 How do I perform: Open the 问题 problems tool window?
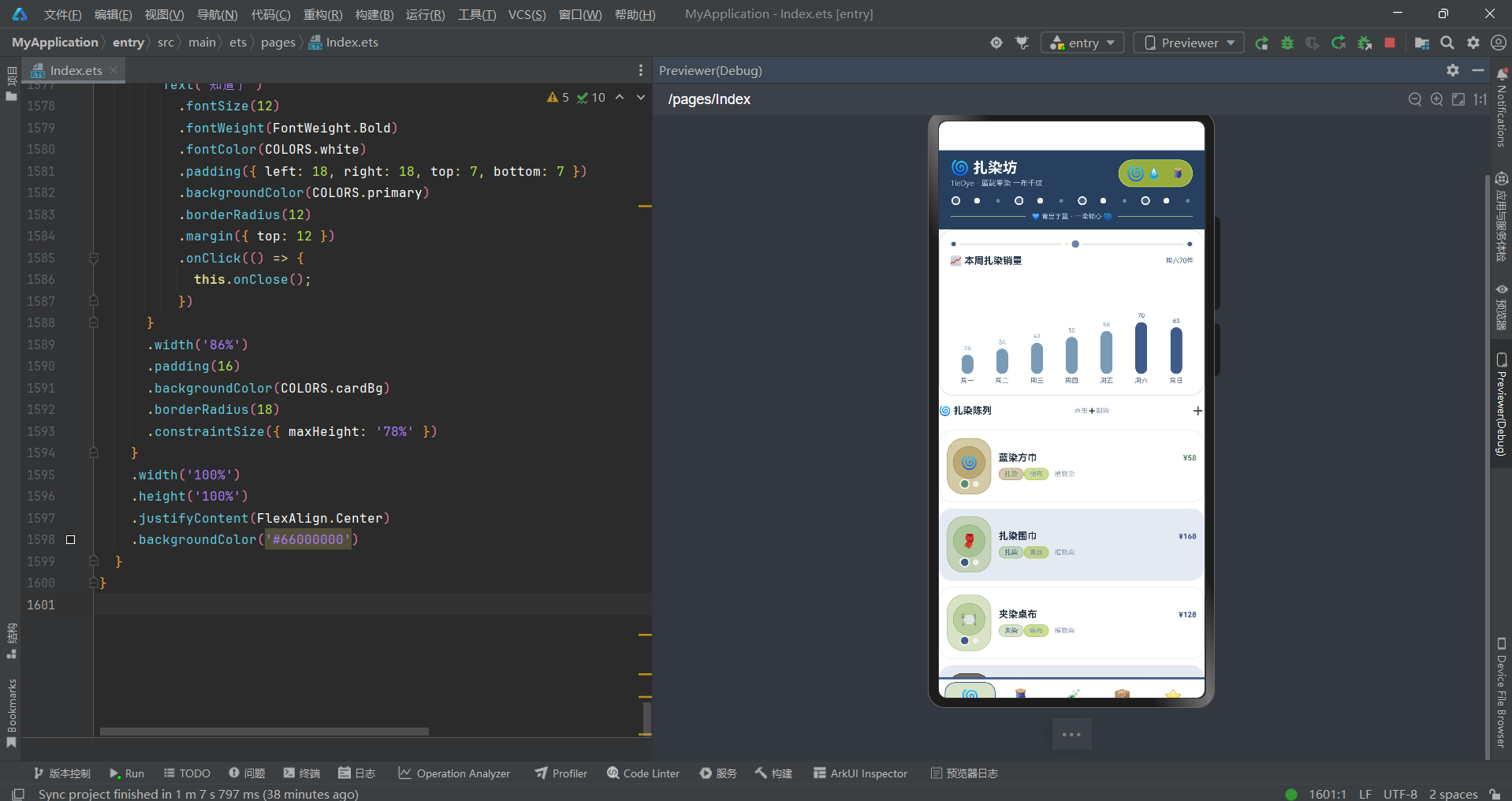point(247,773)
